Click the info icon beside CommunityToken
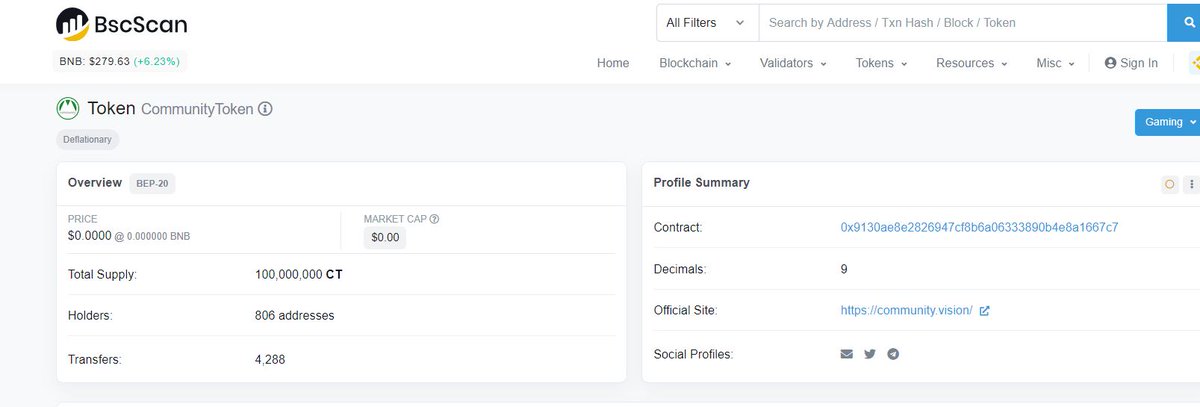This screenshot has height=407, width=1200. [265, 108]
